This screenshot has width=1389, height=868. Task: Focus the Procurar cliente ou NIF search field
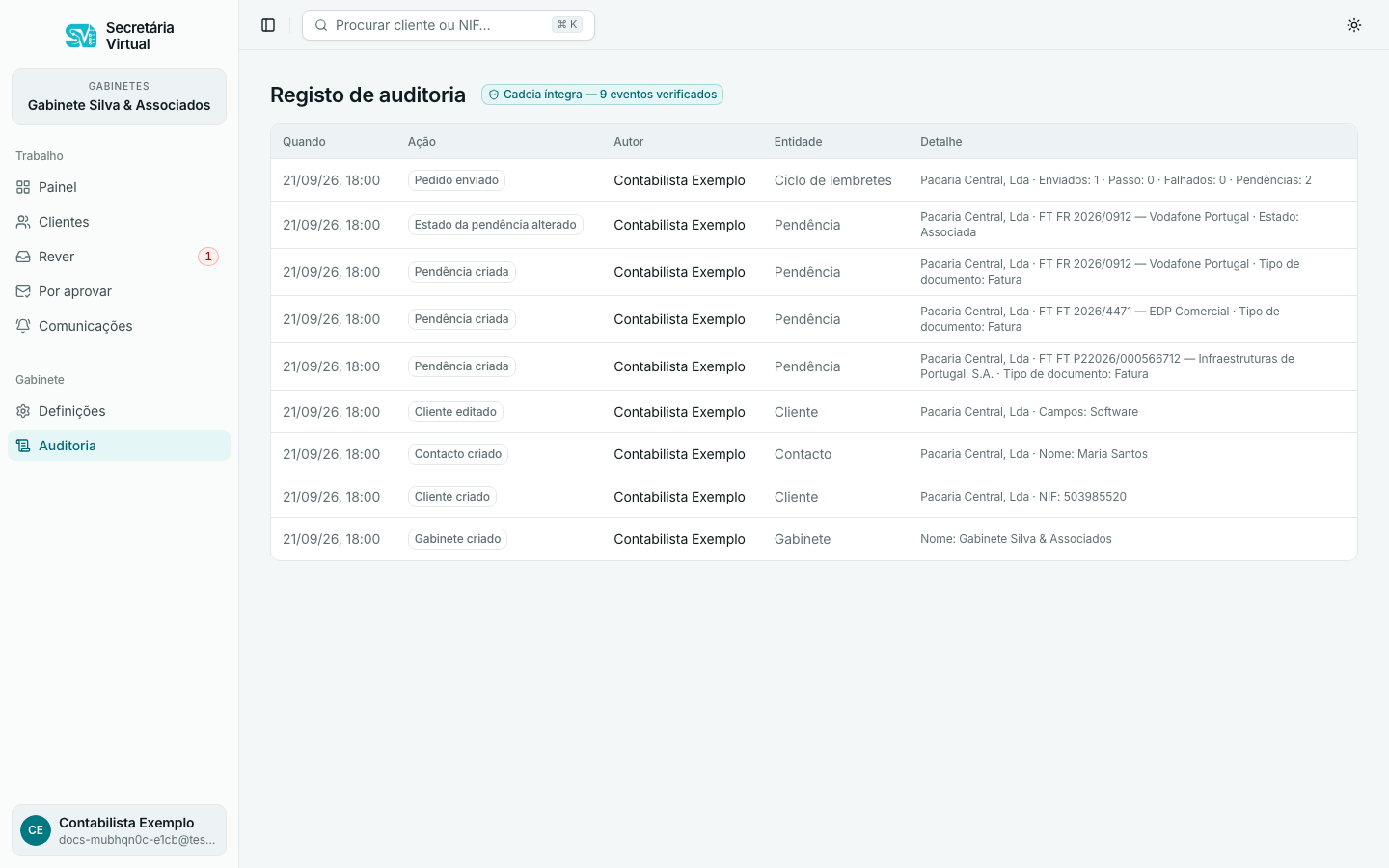click(449, 25)
